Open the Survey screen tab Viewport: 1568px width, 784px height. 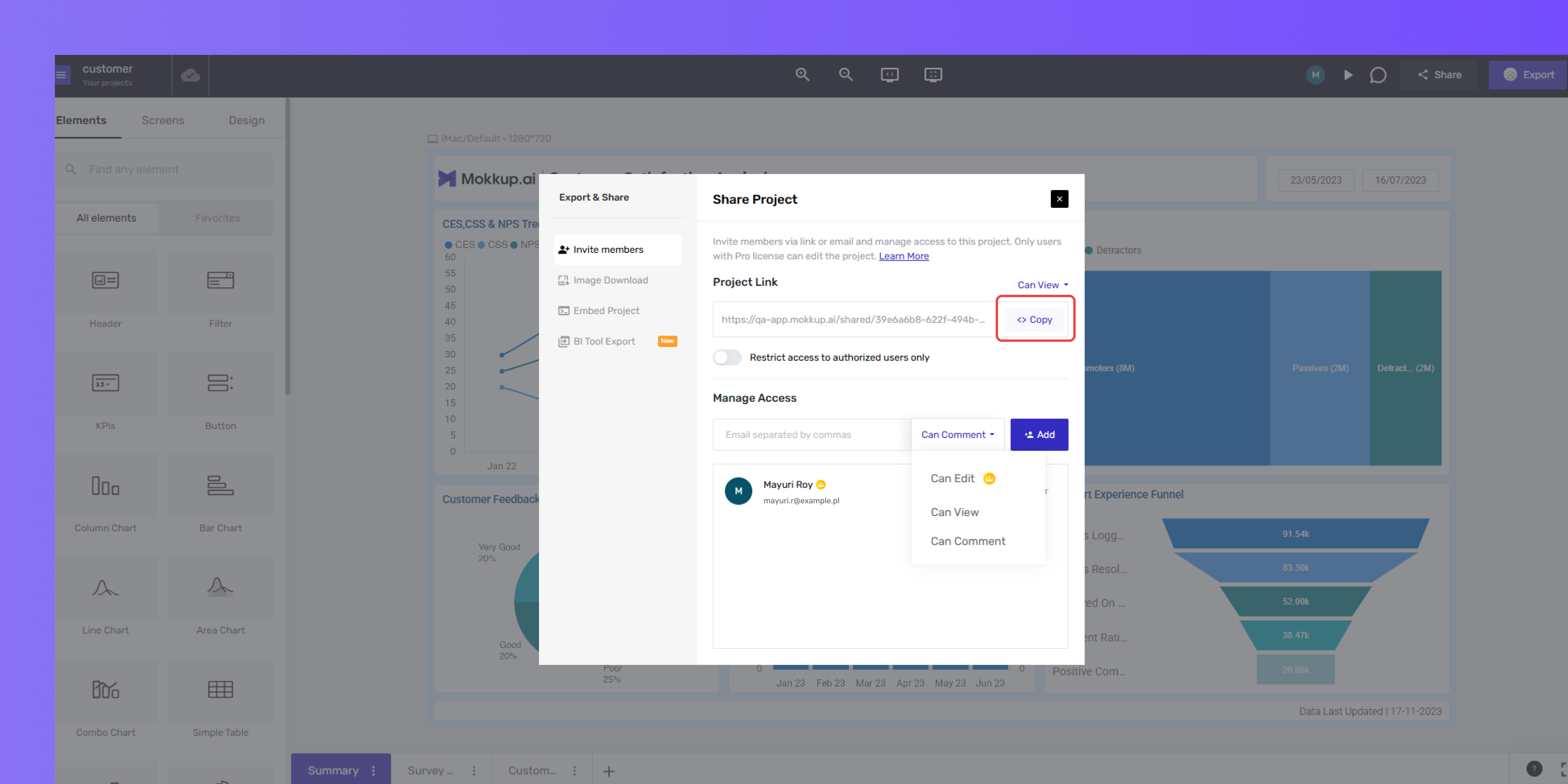tap(430, 771)
